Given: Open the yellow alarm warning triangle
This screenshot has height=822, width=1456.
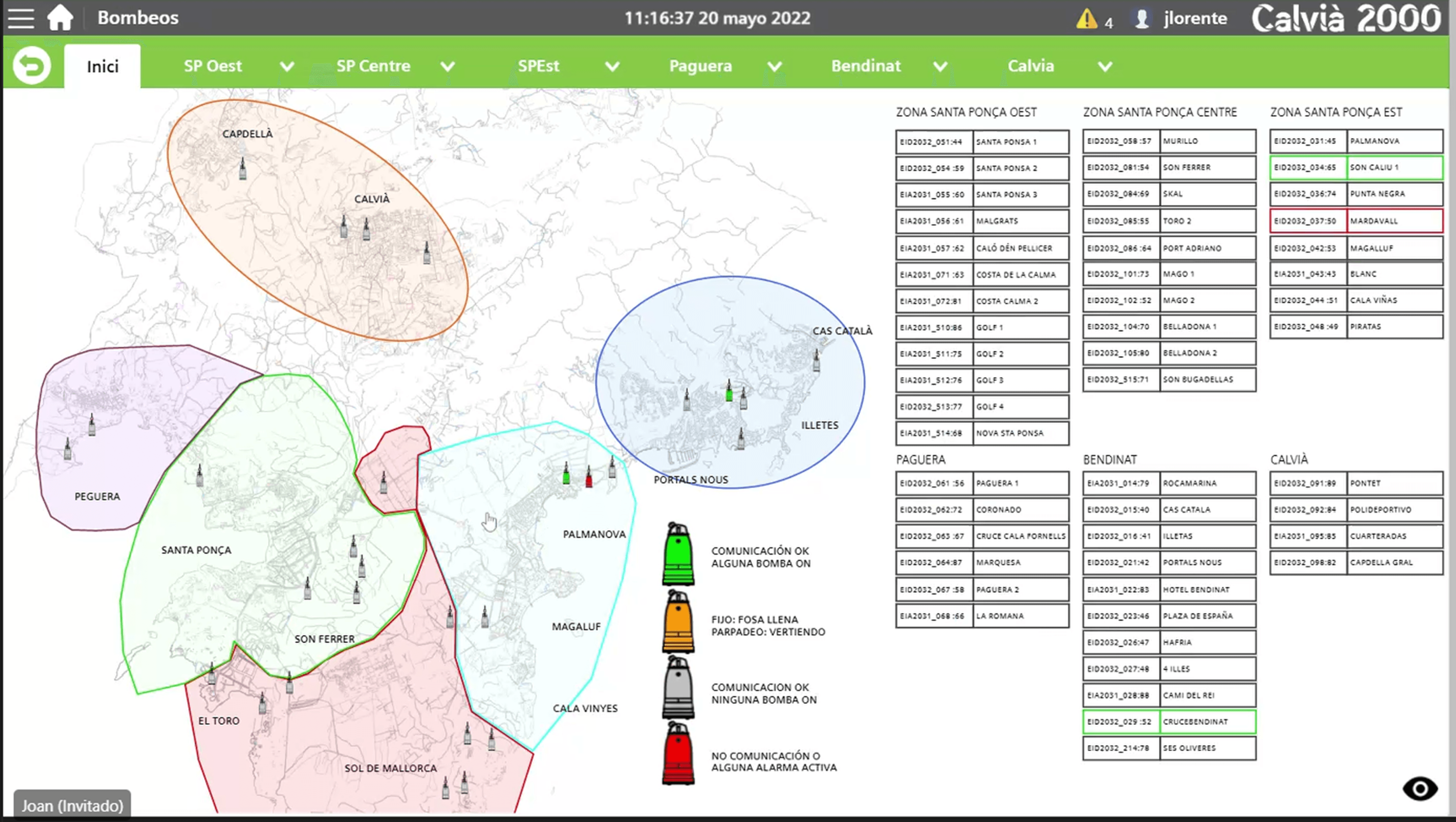Looking at the screenshot, I should click(1086, 19).
